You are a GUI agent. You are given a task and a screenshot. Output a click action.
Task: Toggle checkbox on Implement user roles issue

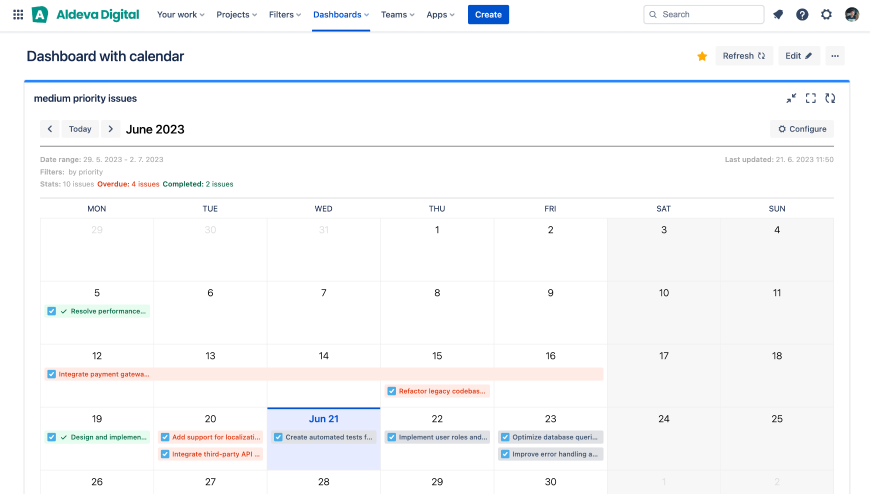pyautogui.click(x=392, y=437)
